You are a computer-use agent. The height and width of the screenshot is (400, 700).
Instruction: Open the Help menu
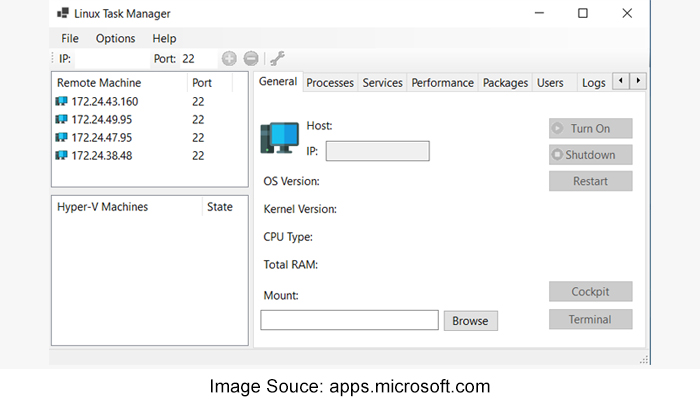[x=164, y=38]
